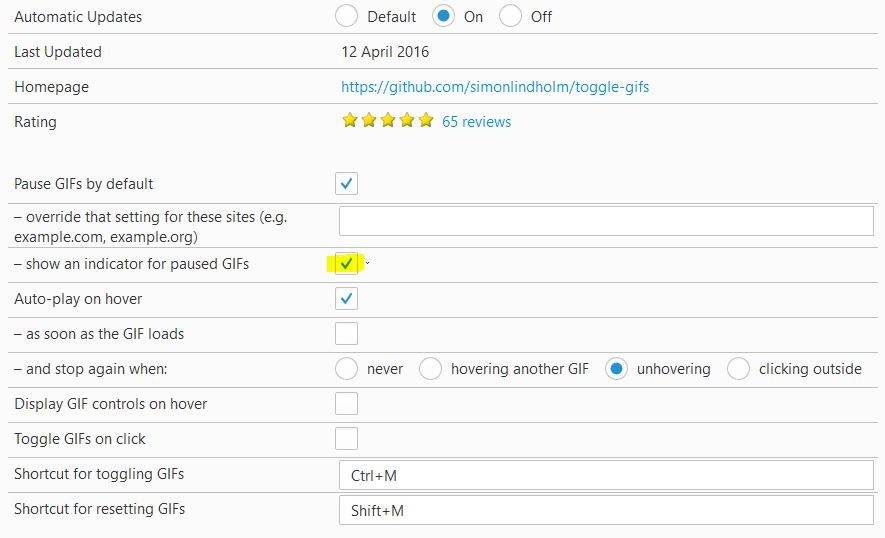Open the GitHub toggle-gifs homepage link
This screenshot has height=538, width=885.
(x=495, y=87)
